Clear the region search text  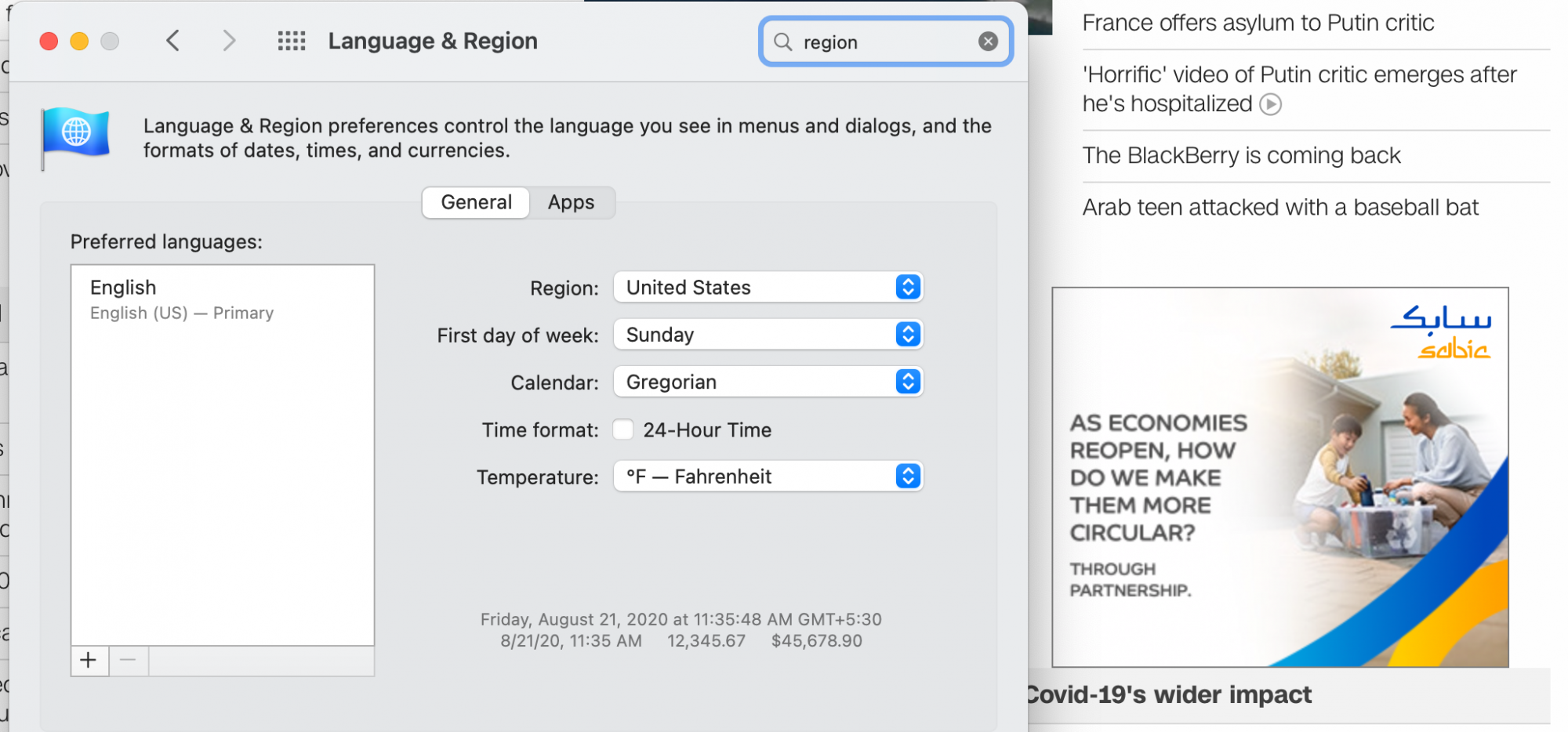click(988, 42)
